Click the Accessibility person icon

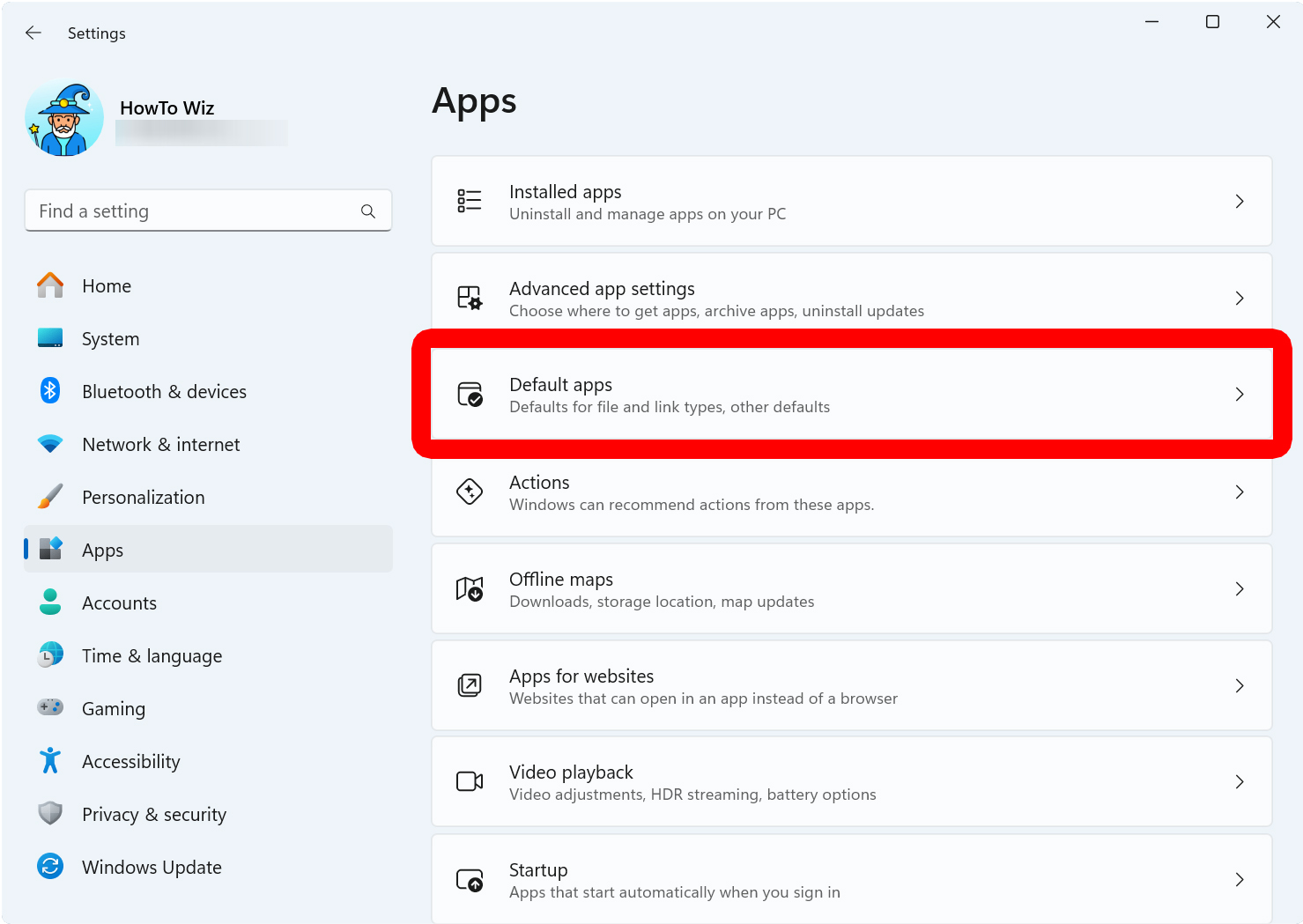[x=50, y=761]
